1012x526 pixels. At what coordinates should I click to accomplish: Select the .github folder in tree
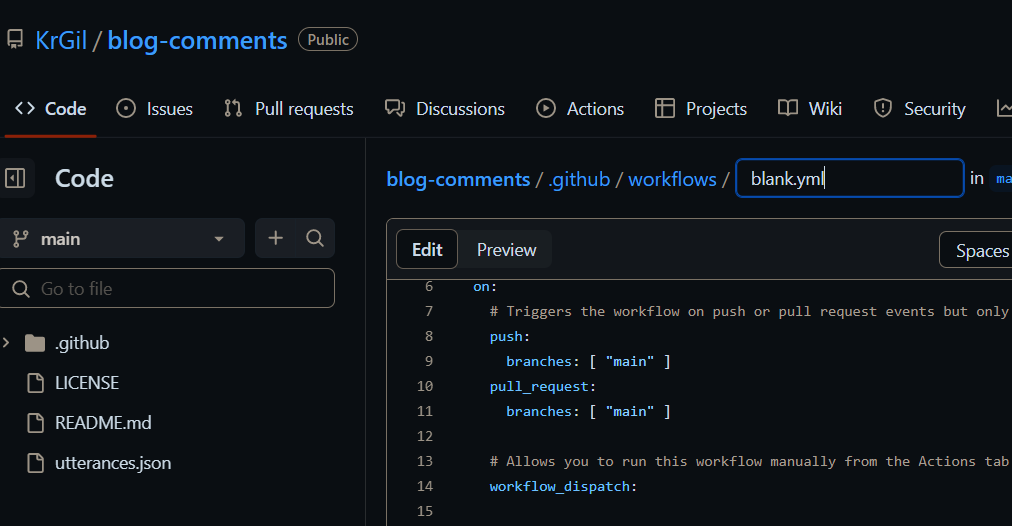click(x=82, y=343)
